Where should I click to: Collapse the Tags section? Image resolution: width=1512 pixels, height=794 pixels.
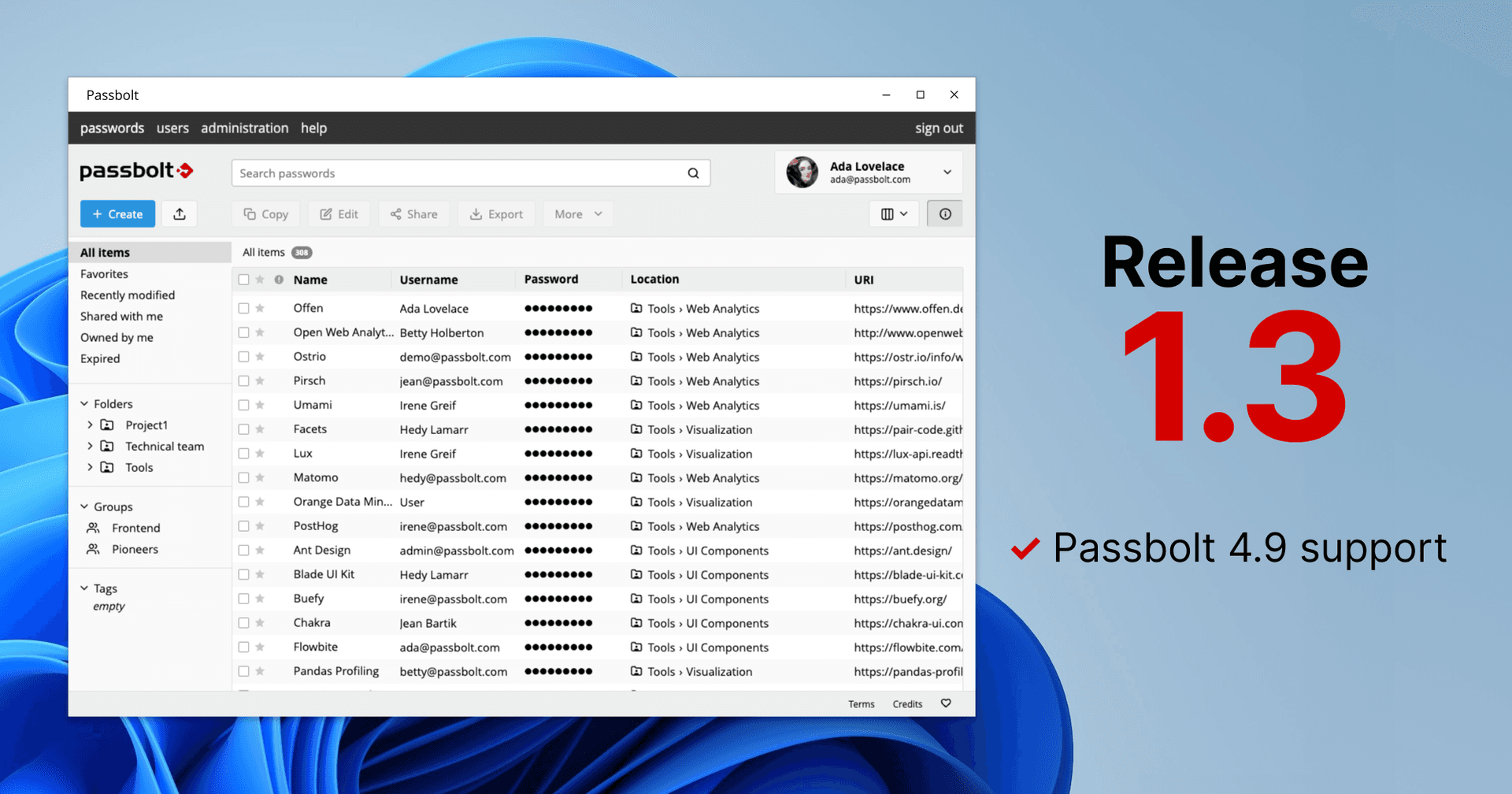click(x=84, y=588)
